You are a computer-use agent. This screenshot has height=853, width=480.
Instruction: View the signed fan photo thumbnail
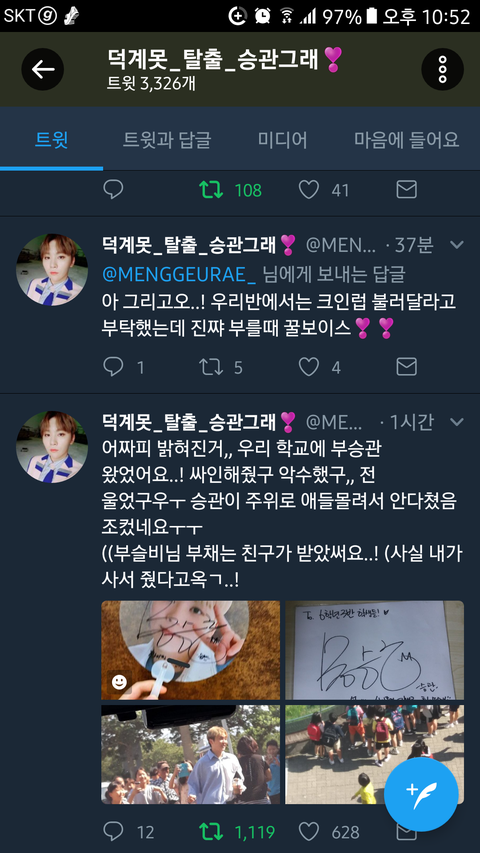tap(190, 650)
